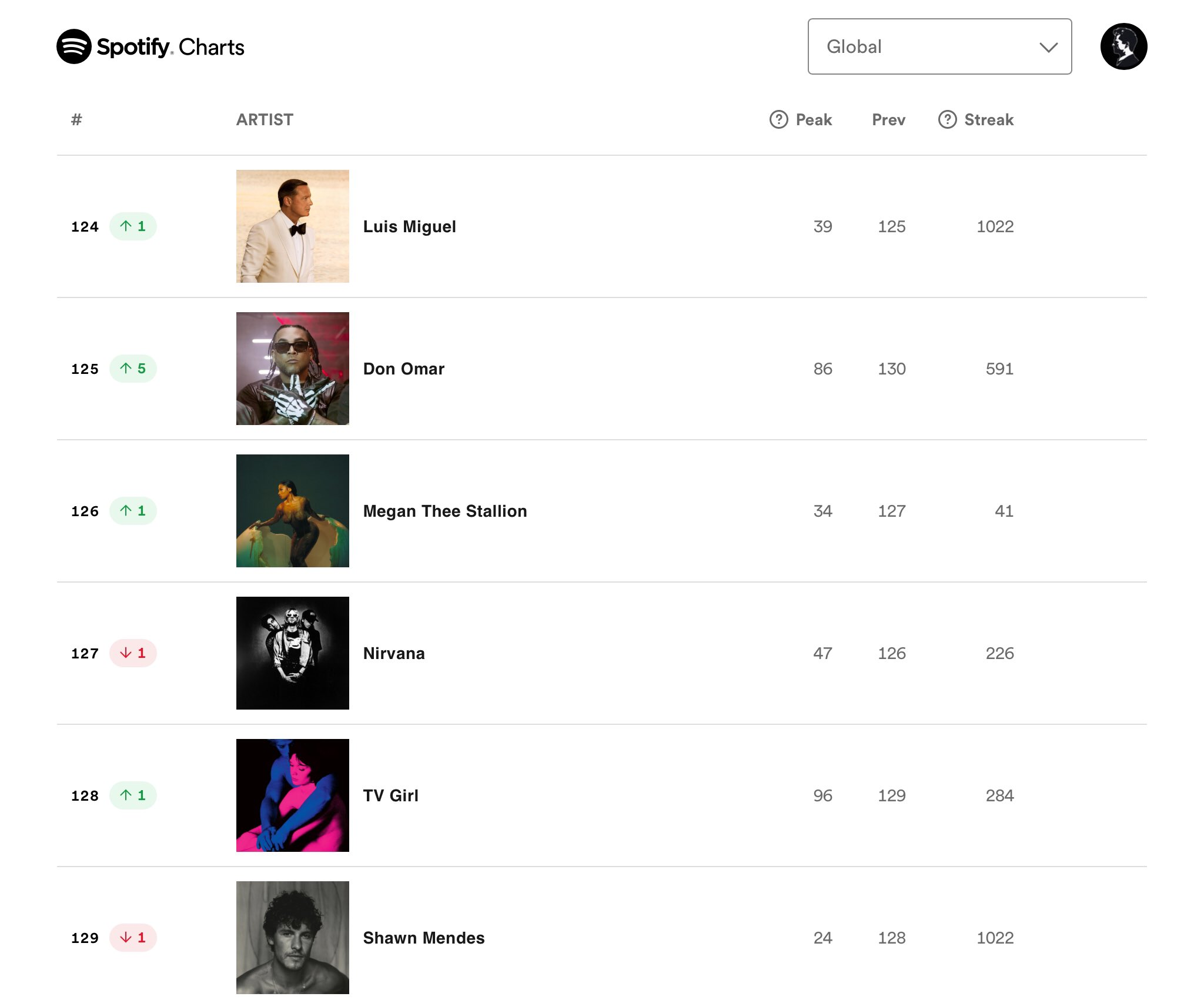This screenshot has width=1204, height=1000.
Task: Click TV Girl's up-one rank badge
Action: (x=133, y=795)
